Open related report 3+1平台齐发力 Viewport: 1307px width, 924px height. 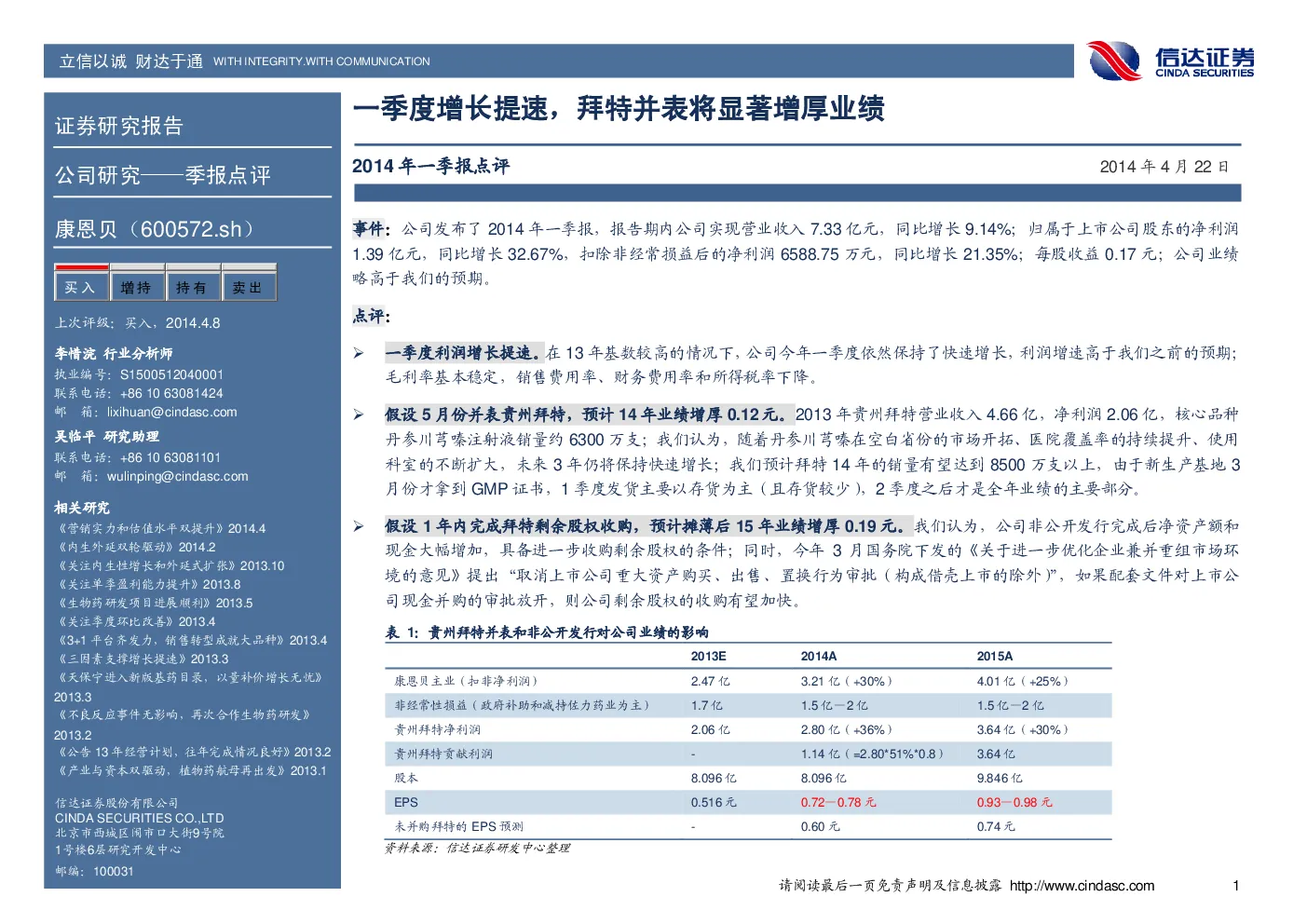pos(191,640)
